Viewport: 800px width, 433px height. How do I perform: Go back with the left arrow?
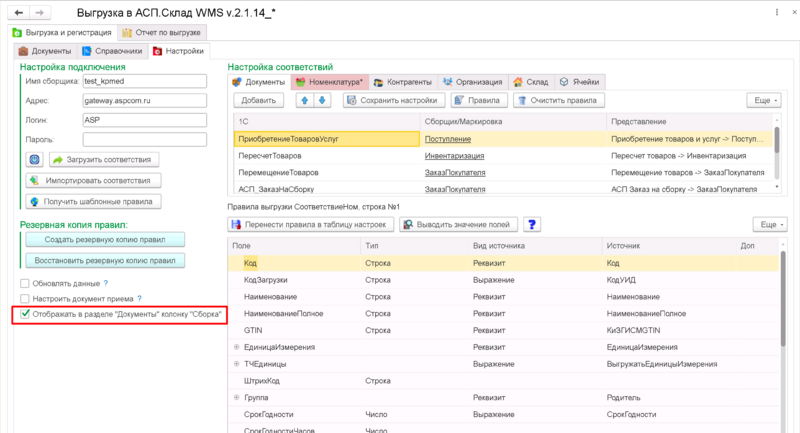click(18, 12)
